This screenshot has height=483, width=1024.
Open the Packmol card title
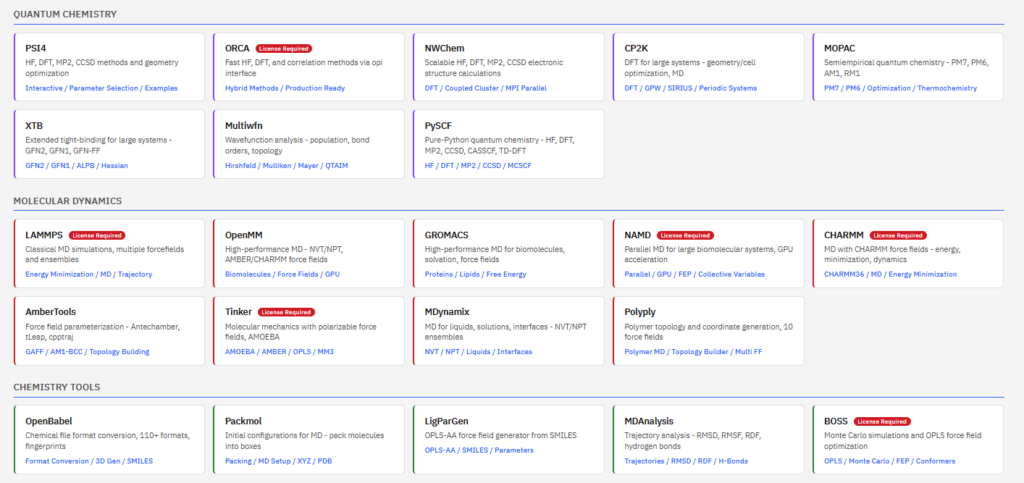click(x=243, y=421)
